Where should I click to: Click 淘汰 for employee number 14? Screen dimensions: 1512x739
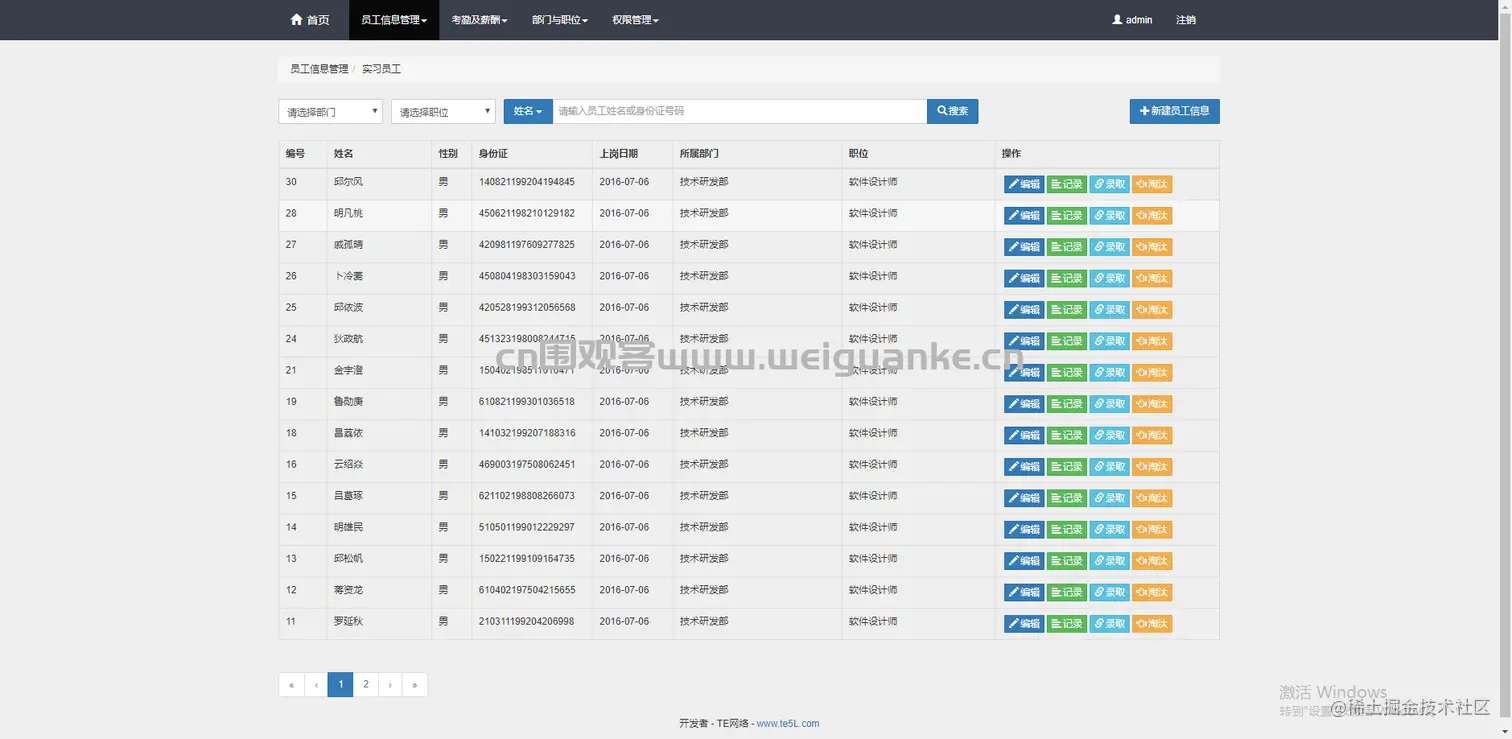pos(1152,529)
